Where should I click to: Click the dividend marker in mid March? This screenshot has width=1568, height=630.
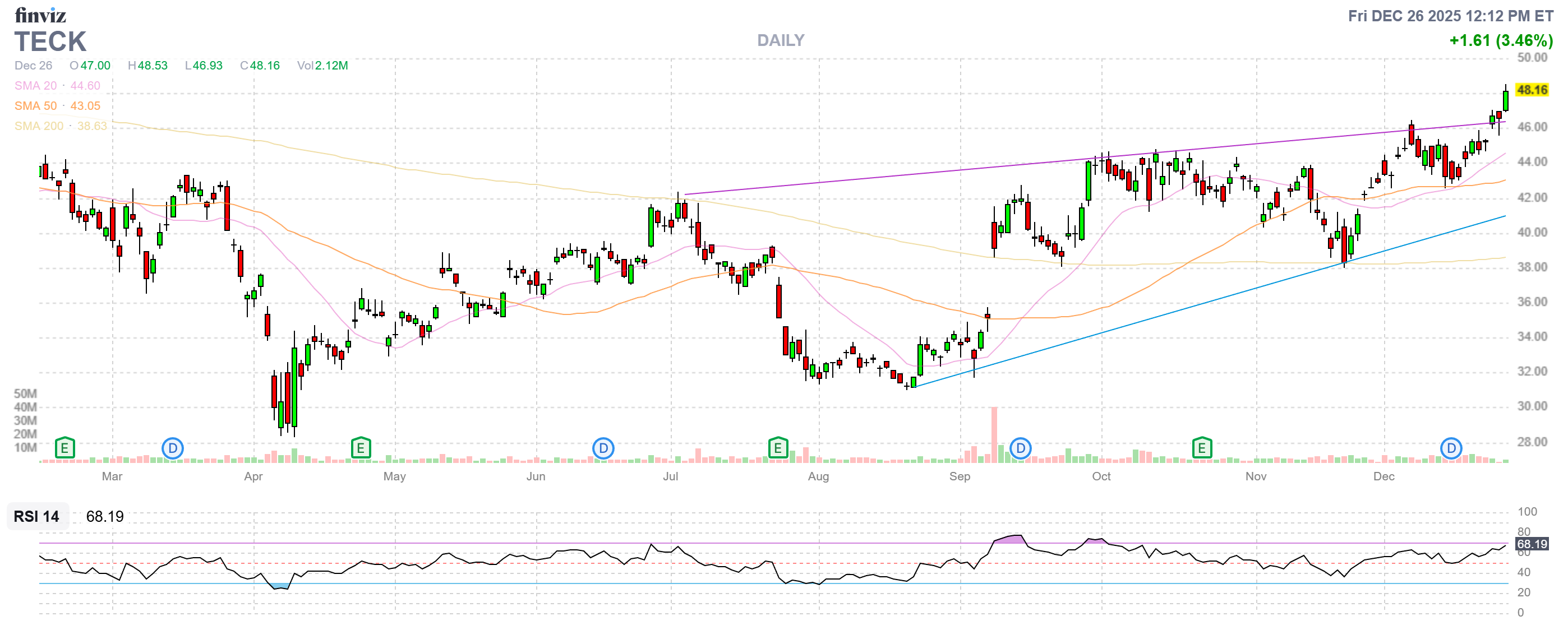pos(173,449)
